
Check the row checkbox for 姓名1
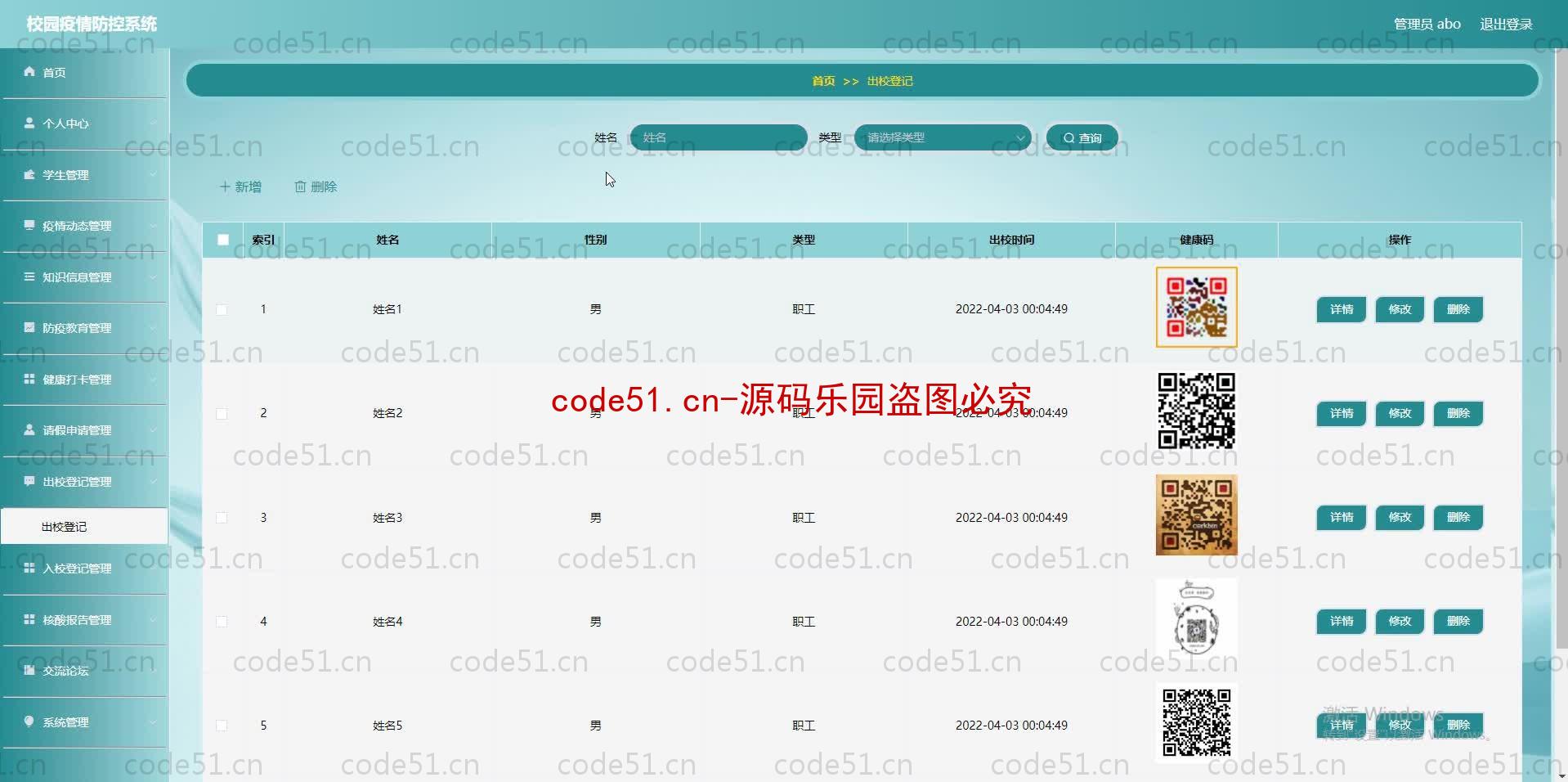(x=222, y=309)
